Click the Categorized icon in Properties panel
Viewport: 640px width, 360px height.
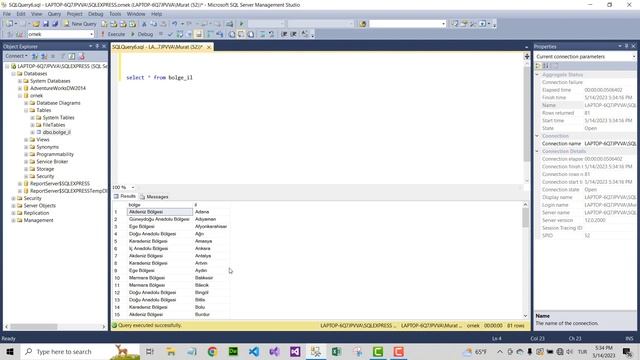[x=538, y=66]
